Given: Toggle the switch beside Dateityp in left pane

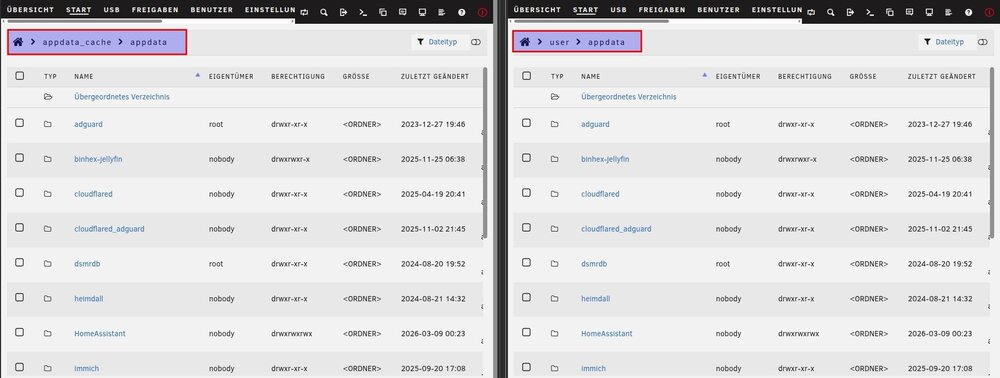Looking at the screenshot, I should coord(476,42).
